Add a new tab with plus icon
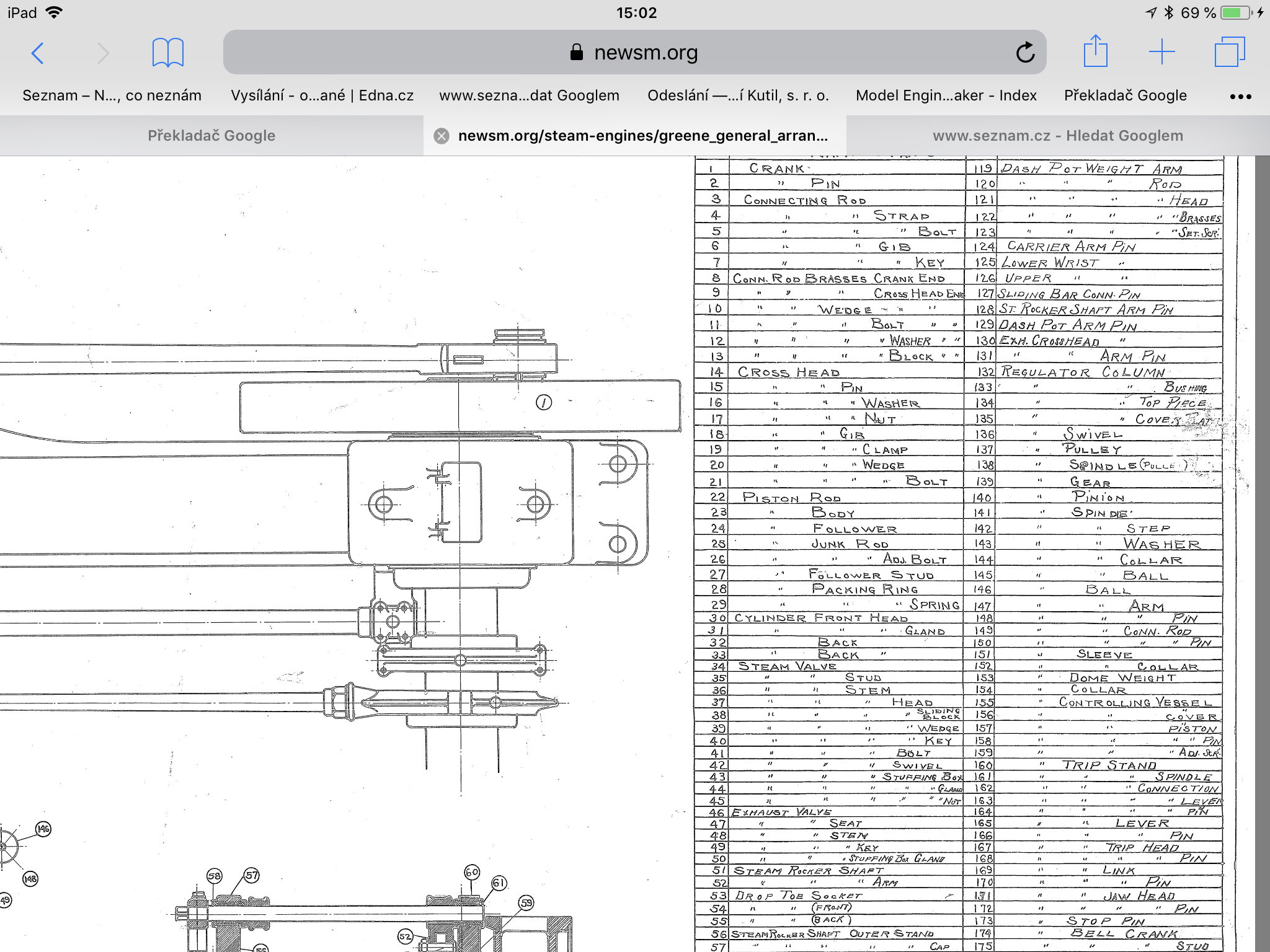This screenshot has width=1270, height=952. [x=1161, y=52]
